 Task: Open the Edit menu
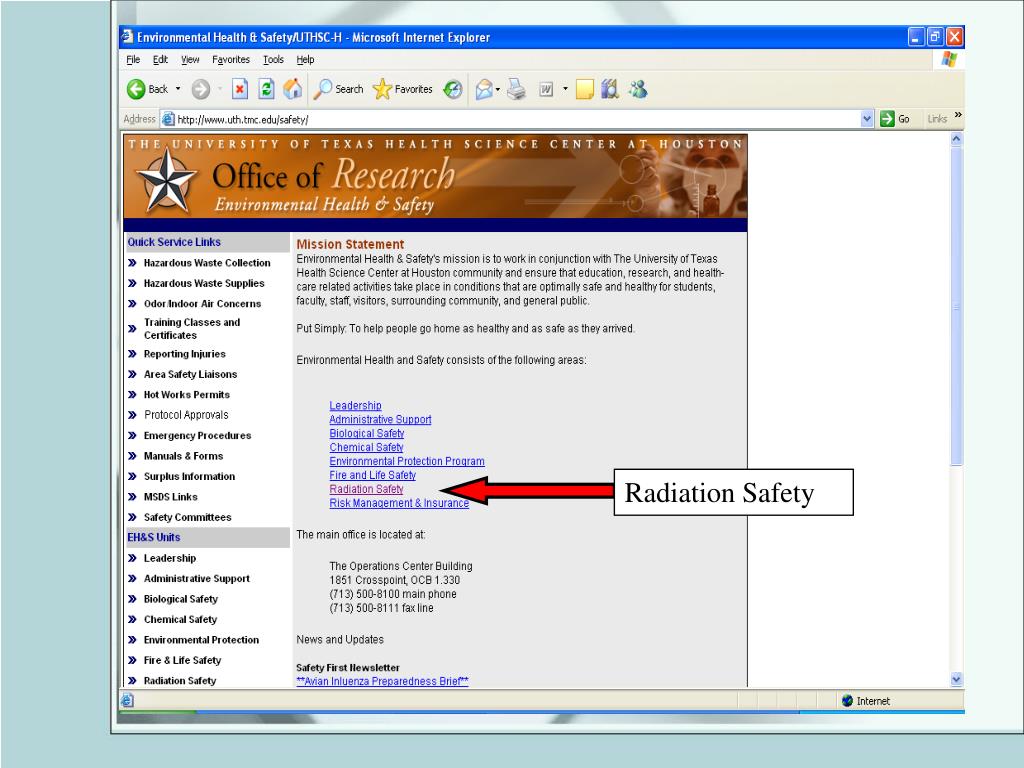tap(160, 59)
